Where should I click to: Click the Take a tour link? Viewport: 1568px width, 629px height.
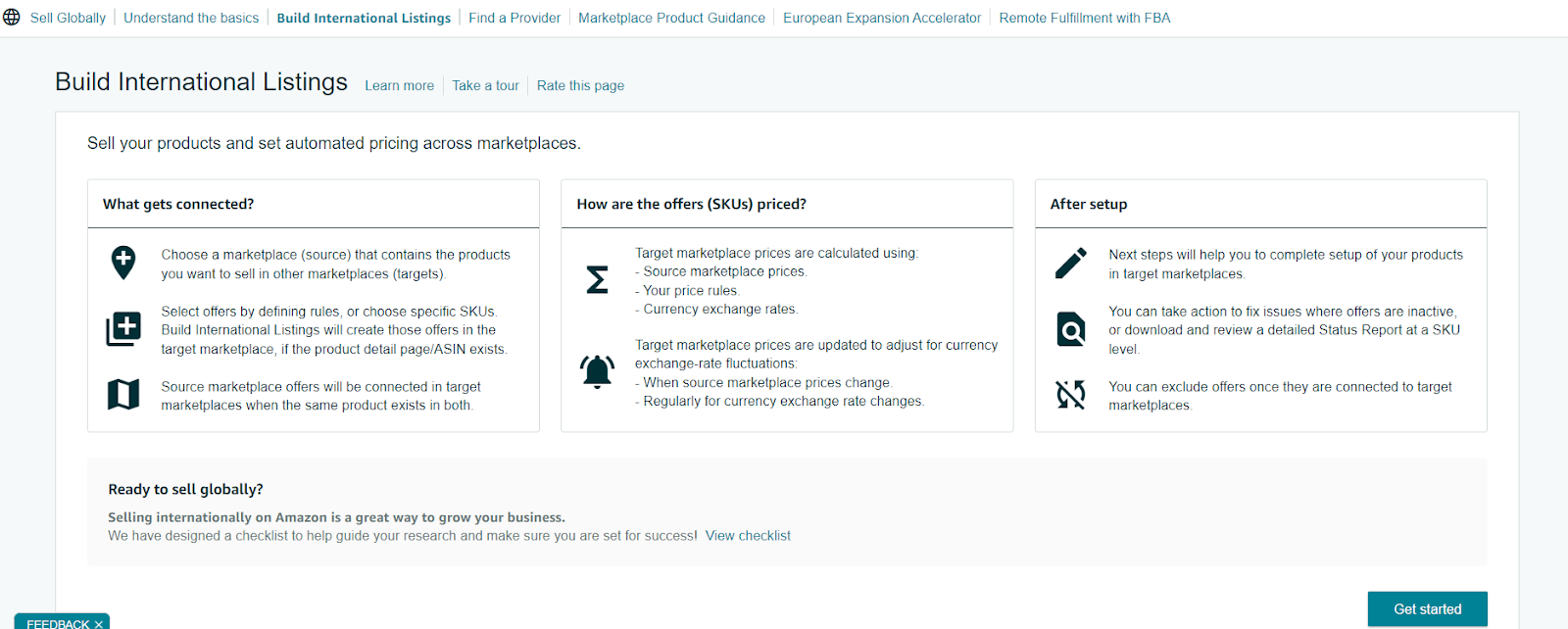pos(485,86)
